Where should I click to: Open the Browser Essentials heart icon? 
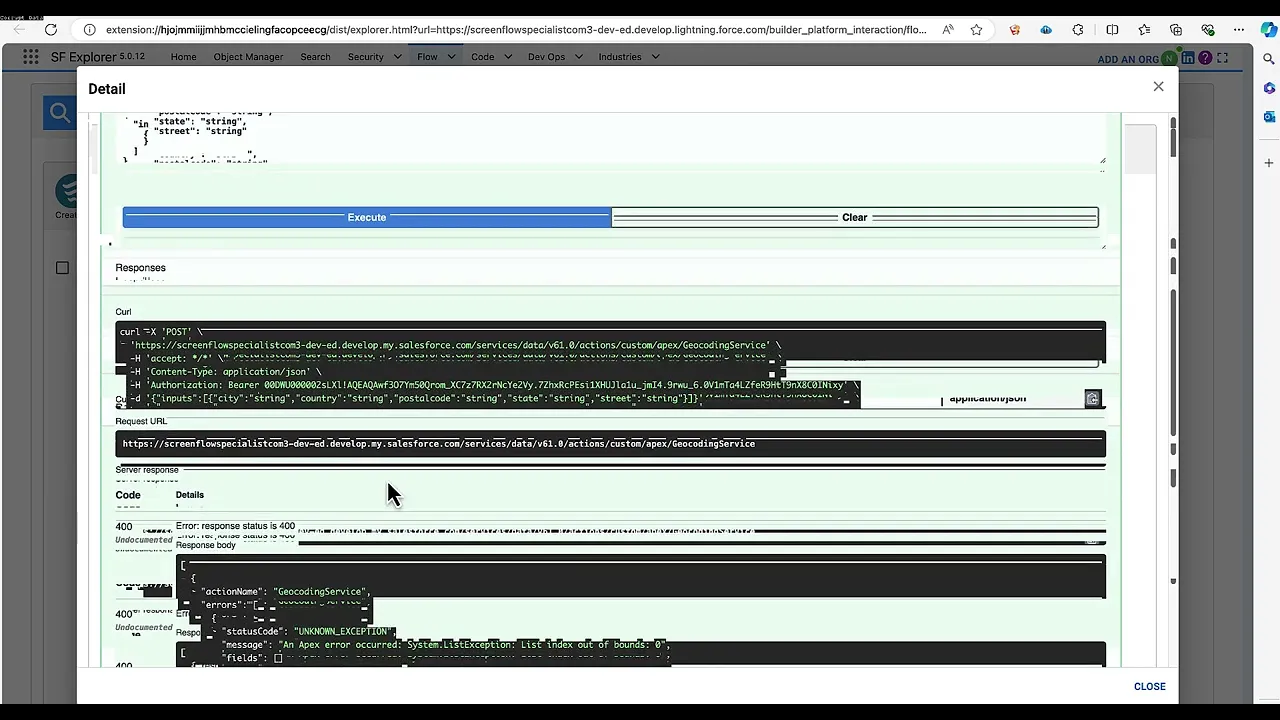coord(1208,30)
